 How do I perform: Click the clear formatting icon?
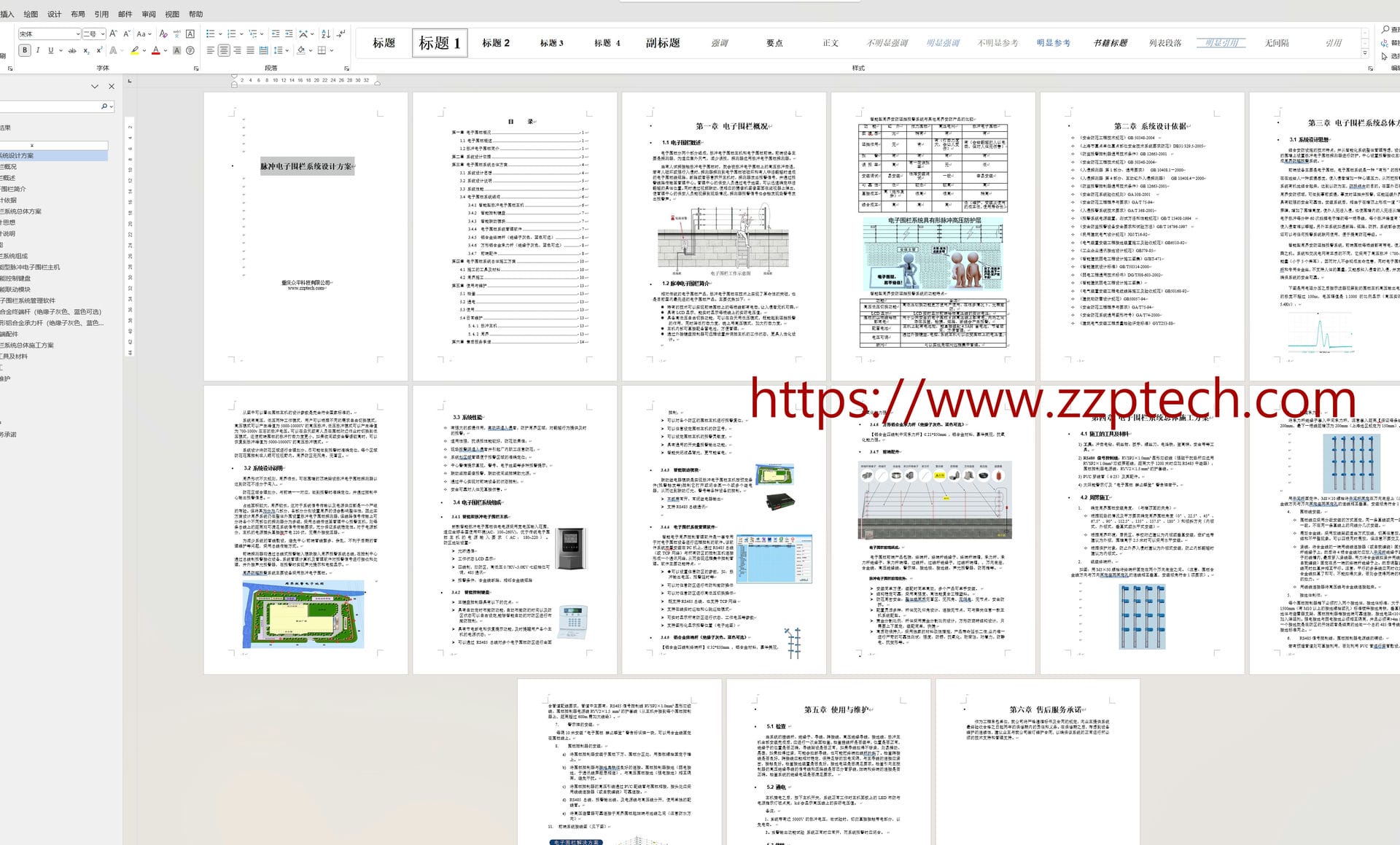click(163, 34)
